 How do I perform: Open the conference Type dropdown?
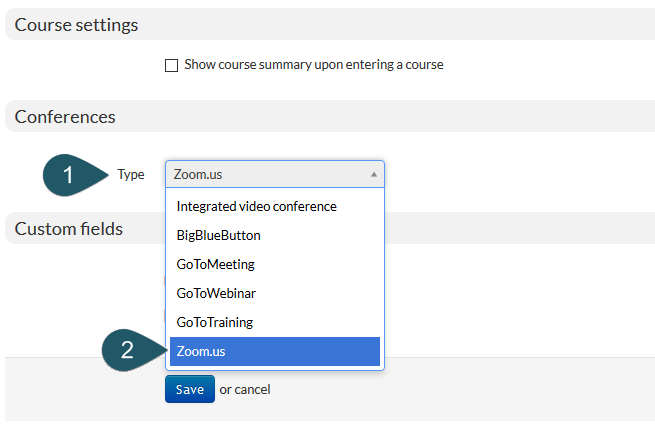275,174
